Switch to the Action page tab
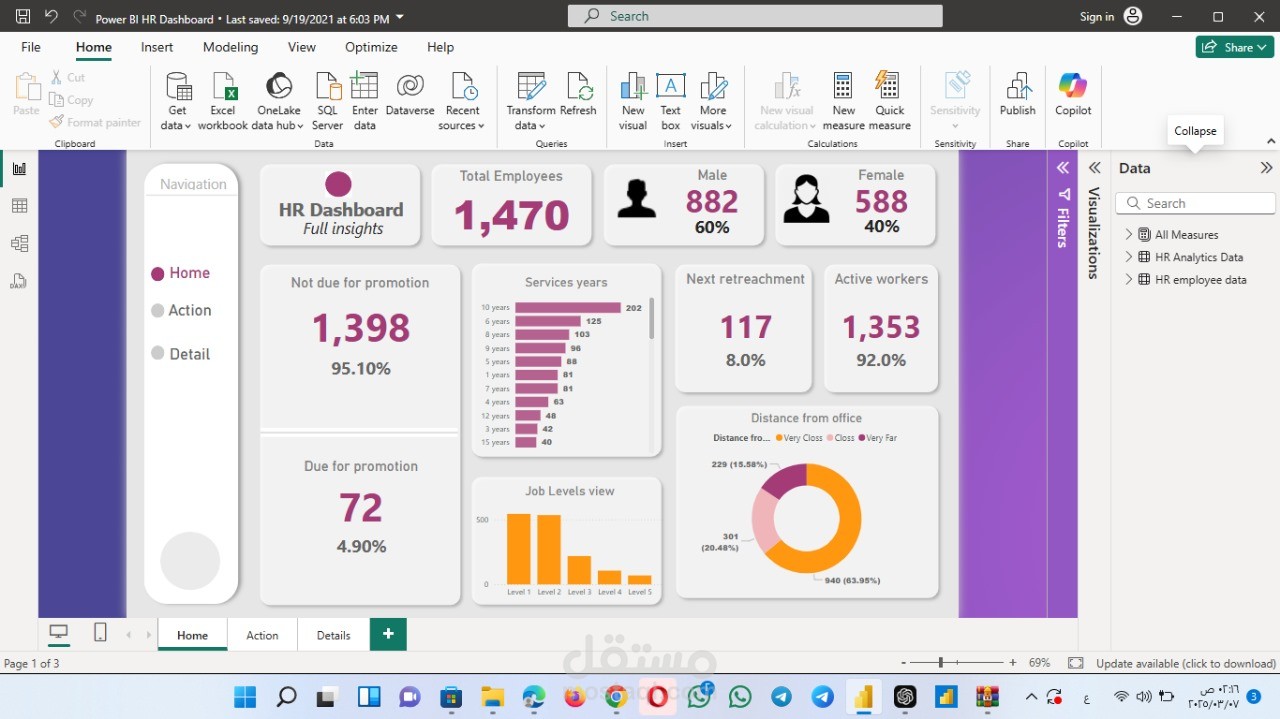Viewport: 1280px width, 719px height. [x=263, y=635]
